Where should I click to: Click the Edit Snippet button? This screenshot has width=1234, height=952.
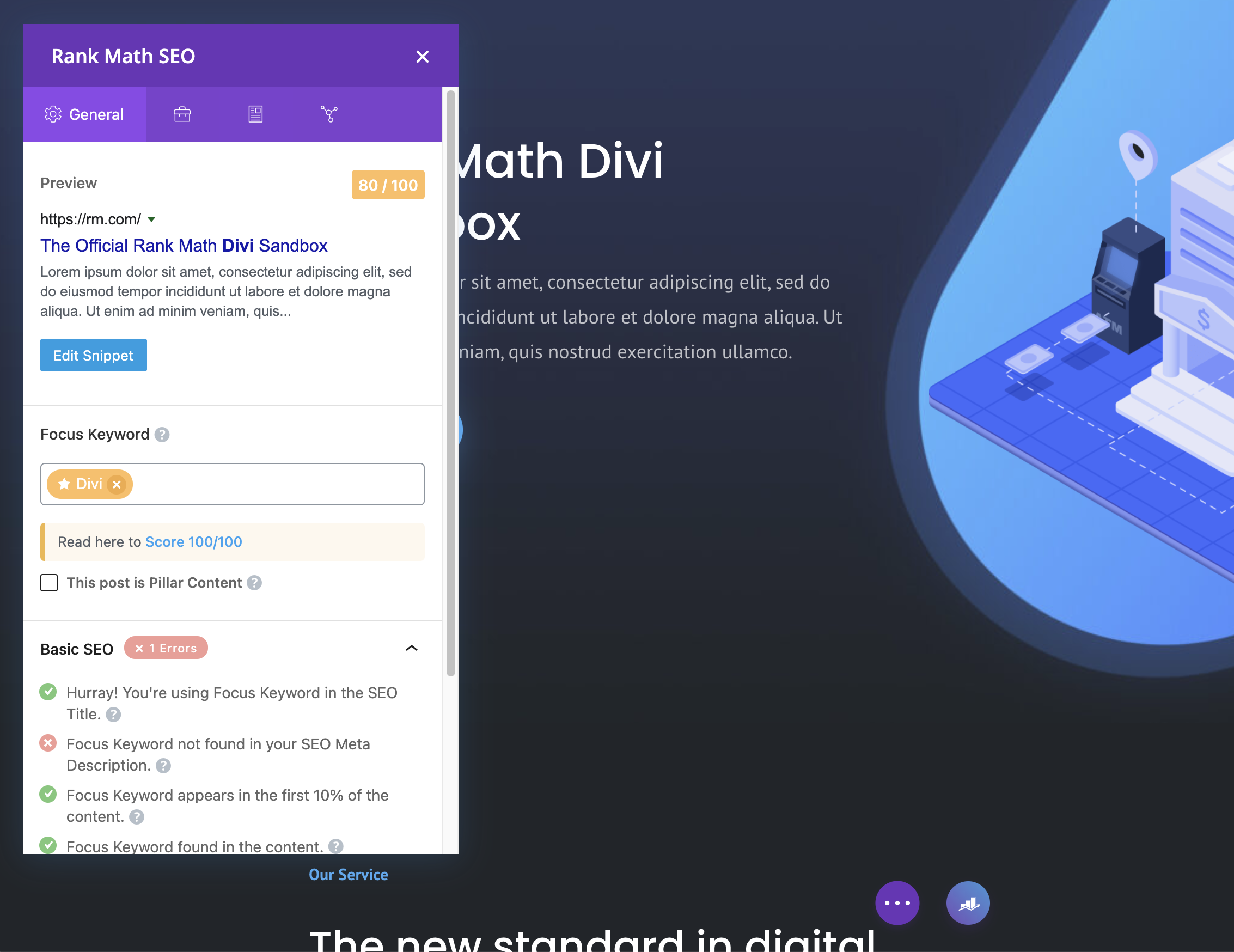[x=93, y=355]
